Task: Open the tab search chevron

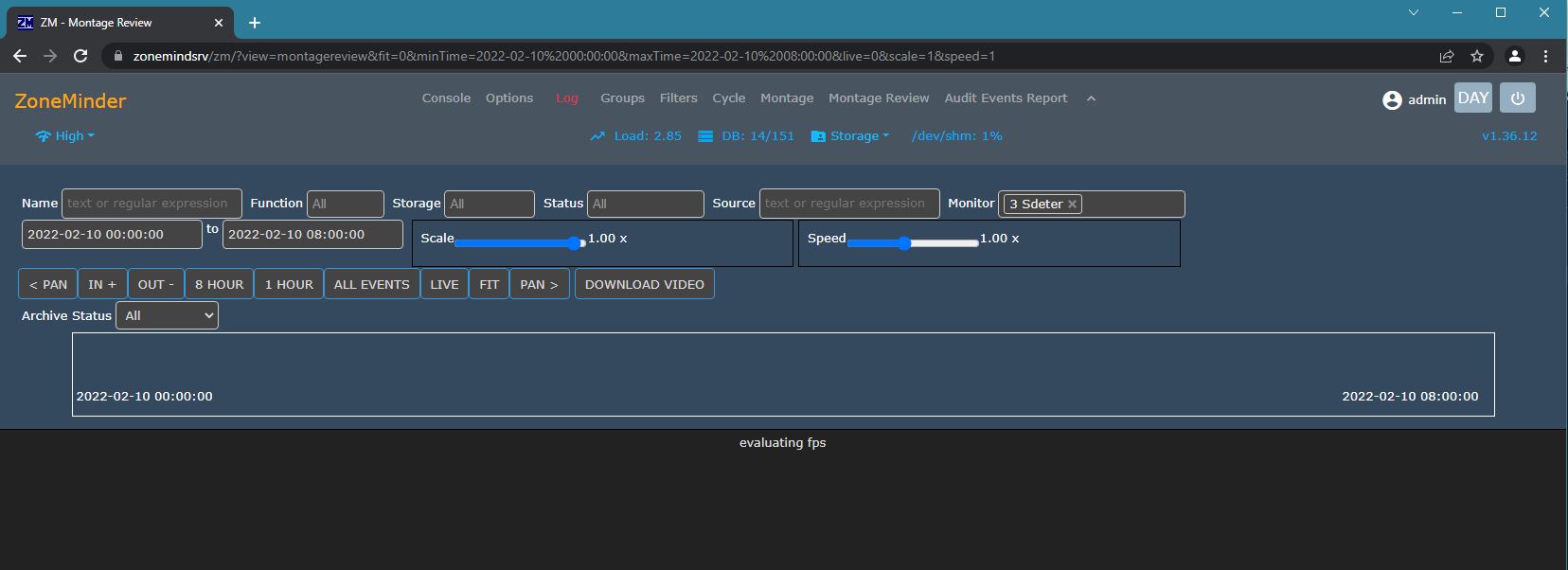Action: click(1414, 13)
